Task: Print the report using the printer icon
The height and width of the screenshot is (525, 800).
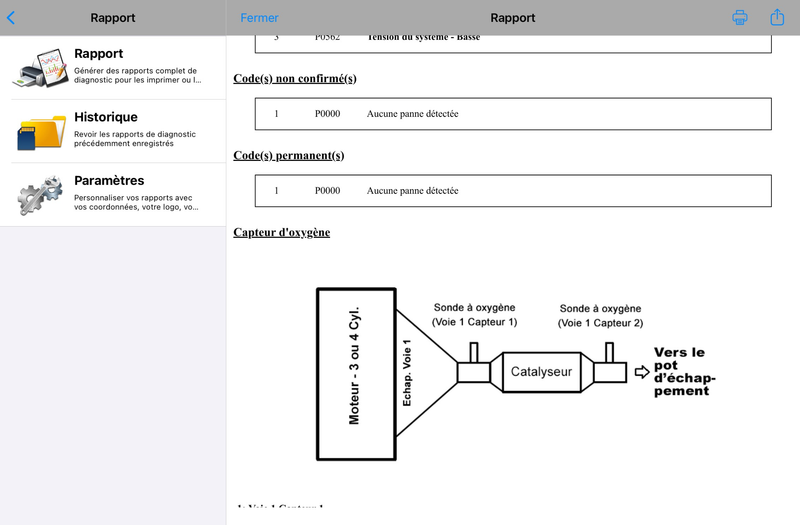Action: (740, 17)
